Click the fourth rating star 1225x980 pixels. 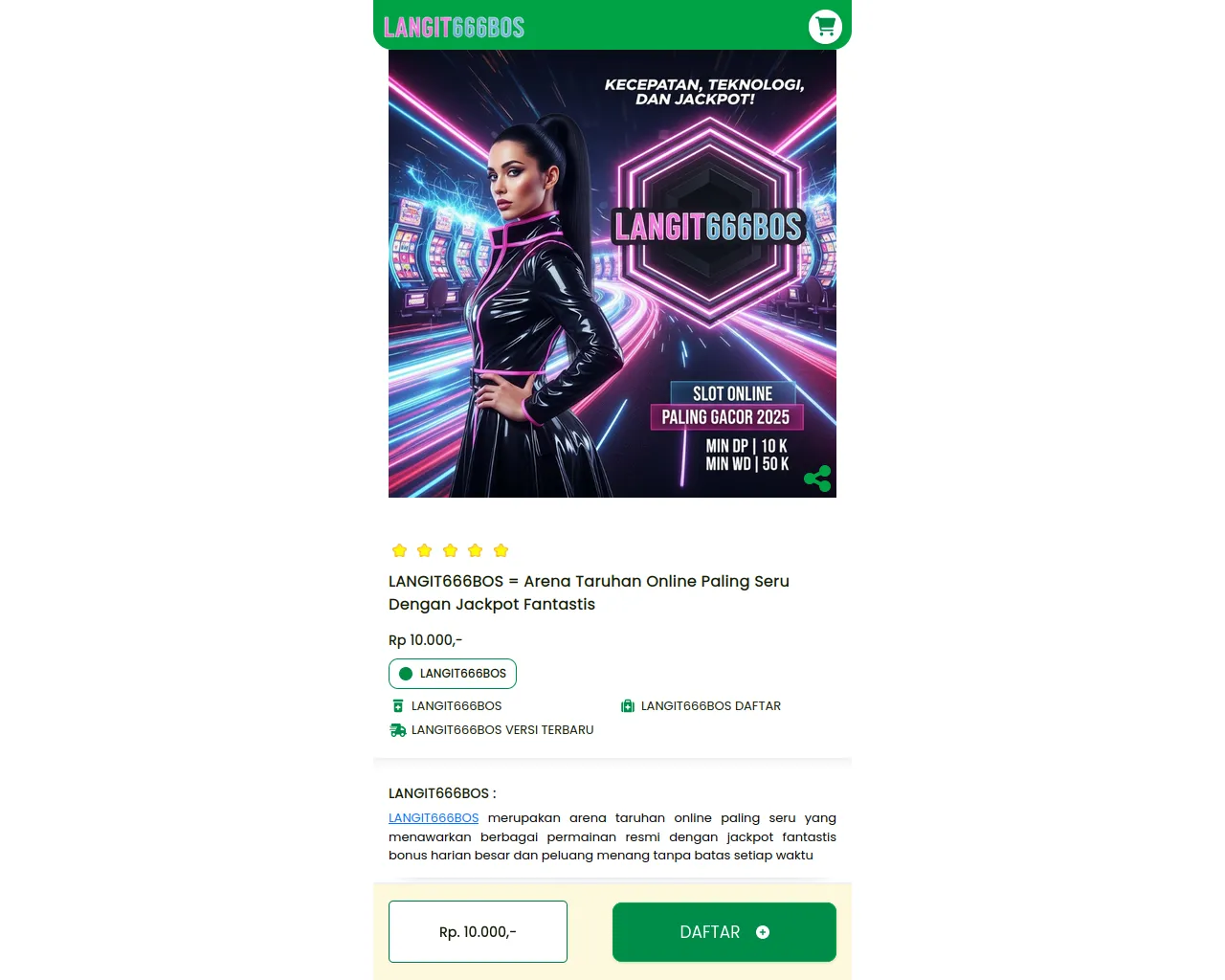pyautogui.click(x=475, y=550)
